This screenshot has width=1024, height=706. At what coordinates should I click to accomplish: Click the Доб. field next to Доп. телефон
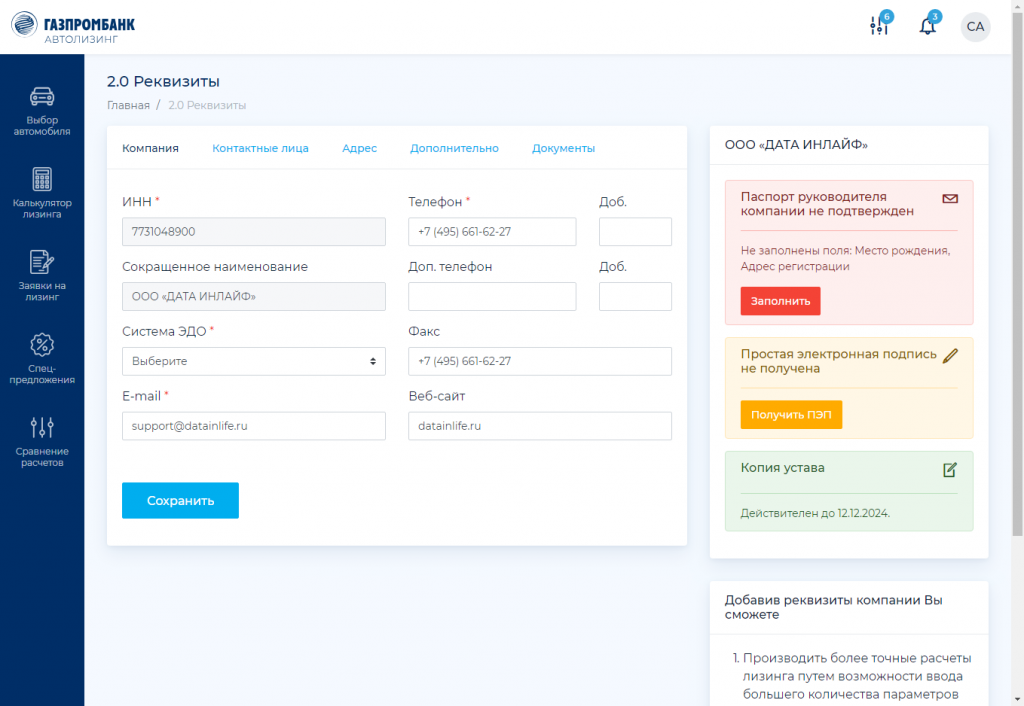635,297
